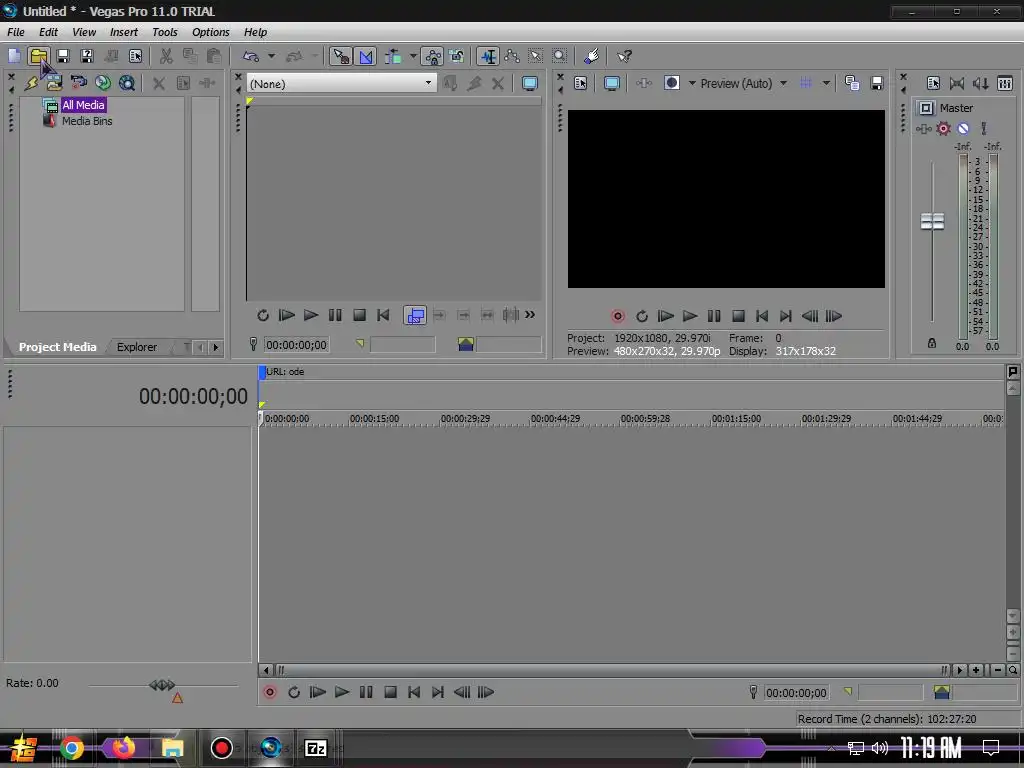1024x768 pixels.
Task: Click the Search Media Bins magnifier icon
Action: click(127, 83)
